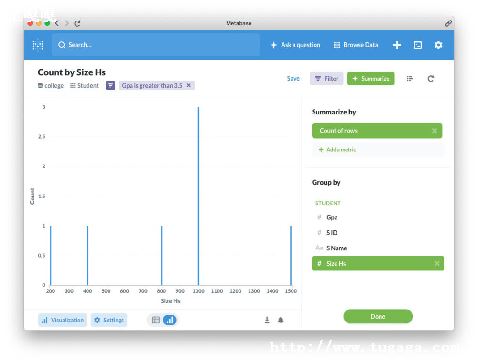Set an alert with the bell icon

[281, 320]
